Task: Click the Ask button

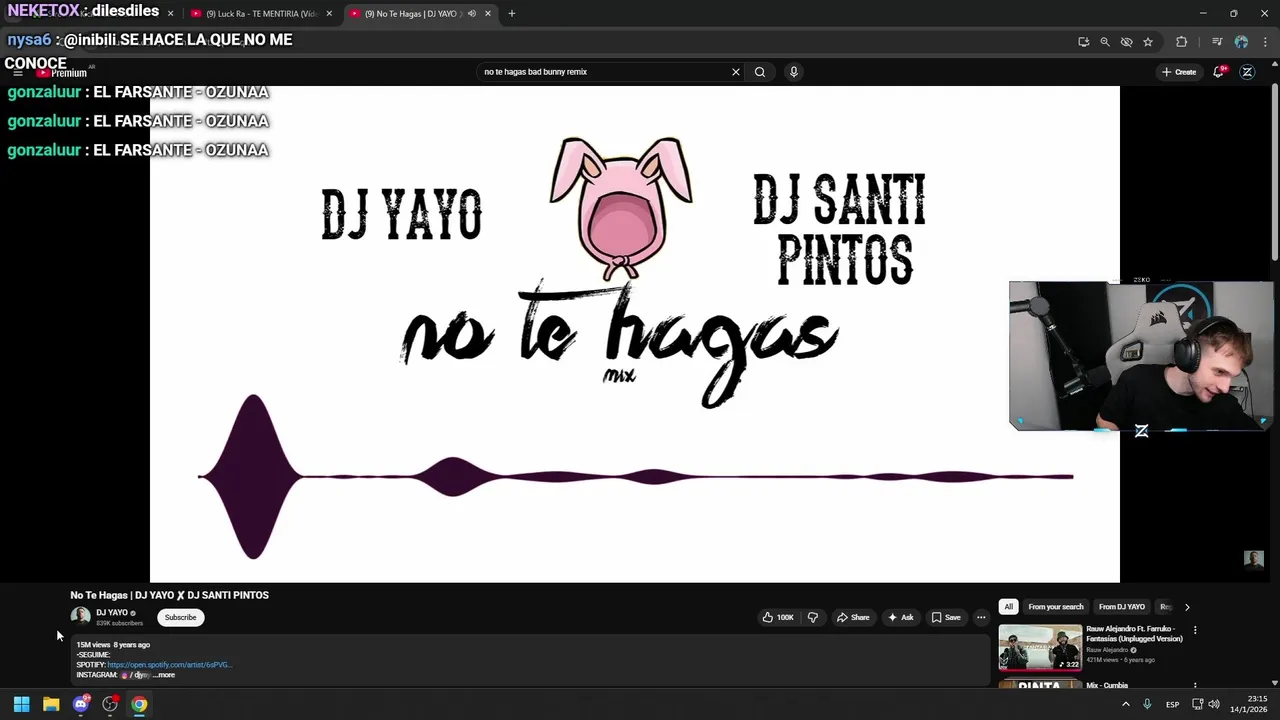Action: (900, 617)
